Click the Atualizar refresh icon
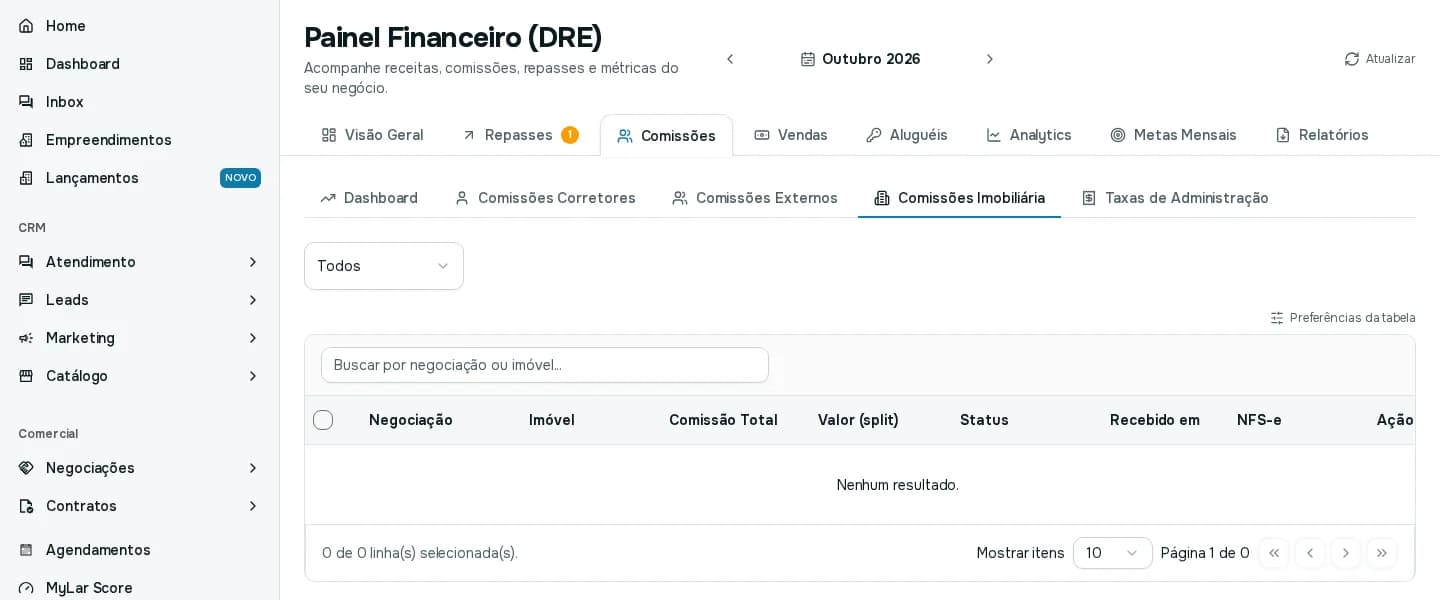Image resolution: width=1440 pixels, height=600 pixels. [1352, 59]
